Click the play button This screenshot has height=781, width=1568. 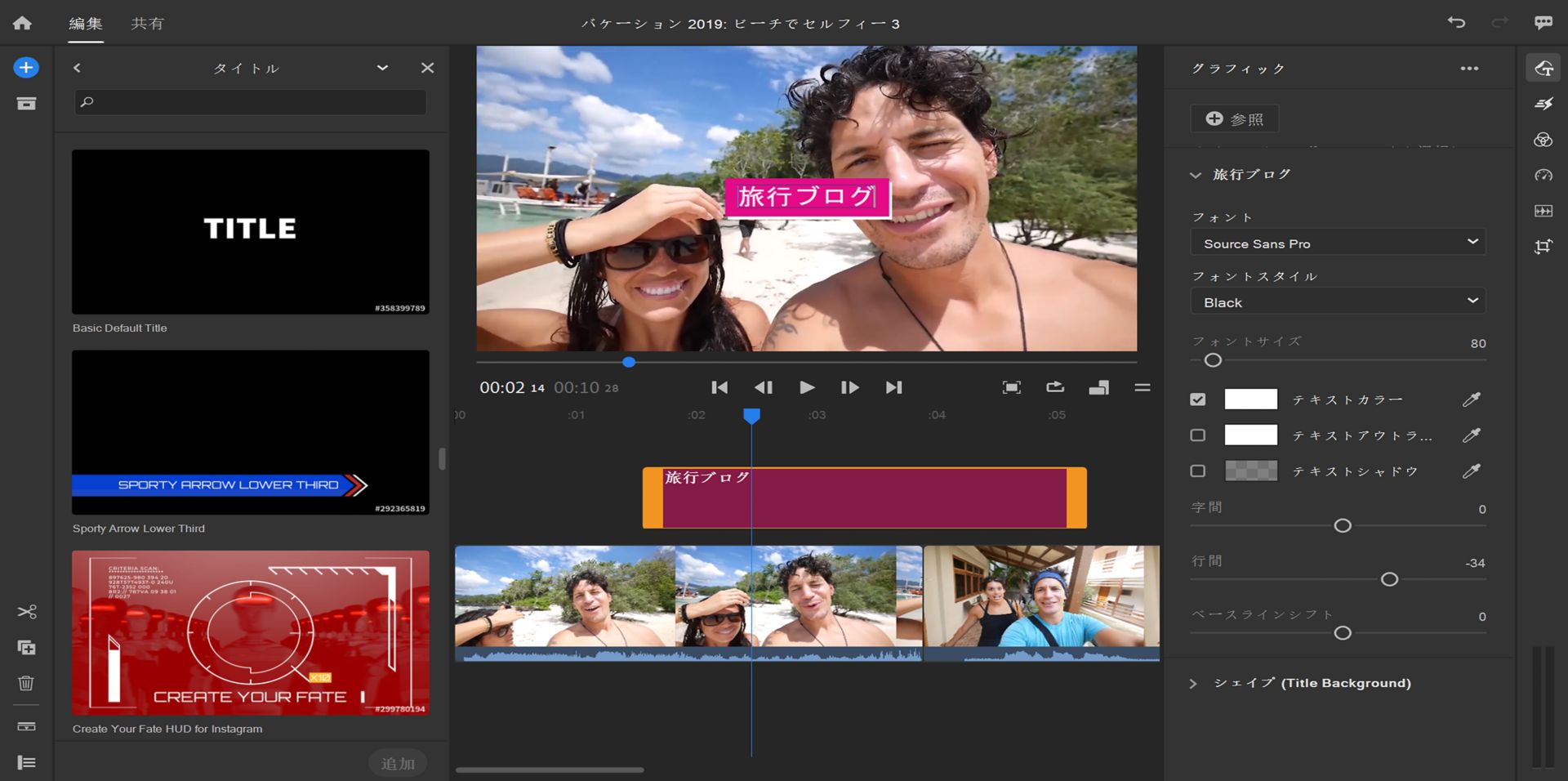pos(806,387)
